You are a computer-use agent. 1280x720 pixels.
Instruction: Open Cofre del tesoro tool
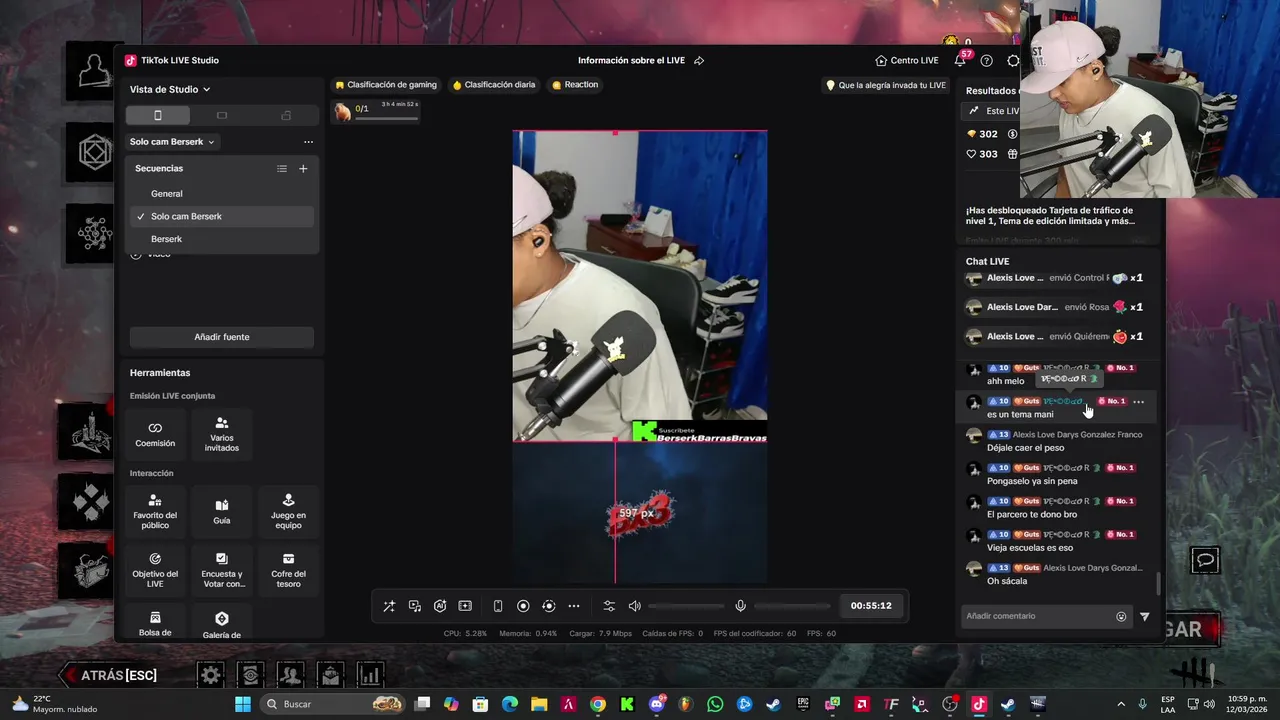click(288, 569)
